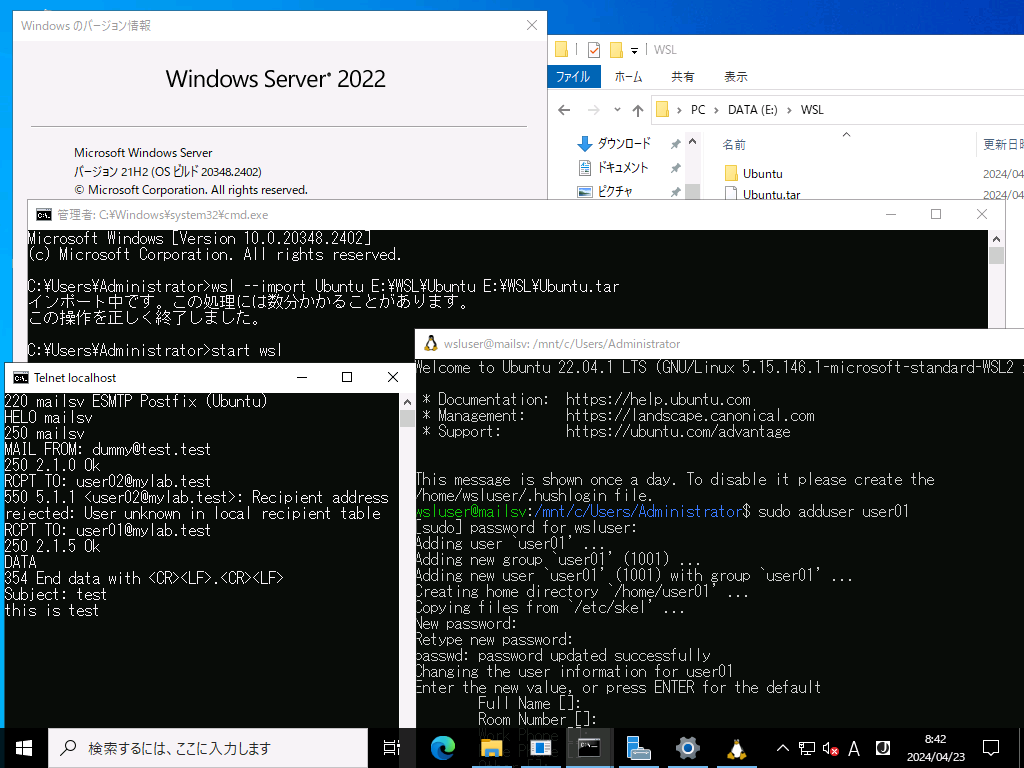Switch to the 表示 tab in File Explorer
Screen dimensions: 1024x768
tap(737, 76)
